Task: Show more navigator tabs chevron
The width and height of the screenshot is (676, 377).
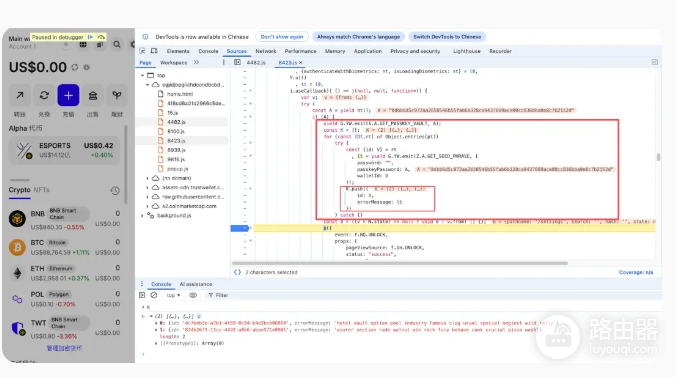Action: pos(196,63)
